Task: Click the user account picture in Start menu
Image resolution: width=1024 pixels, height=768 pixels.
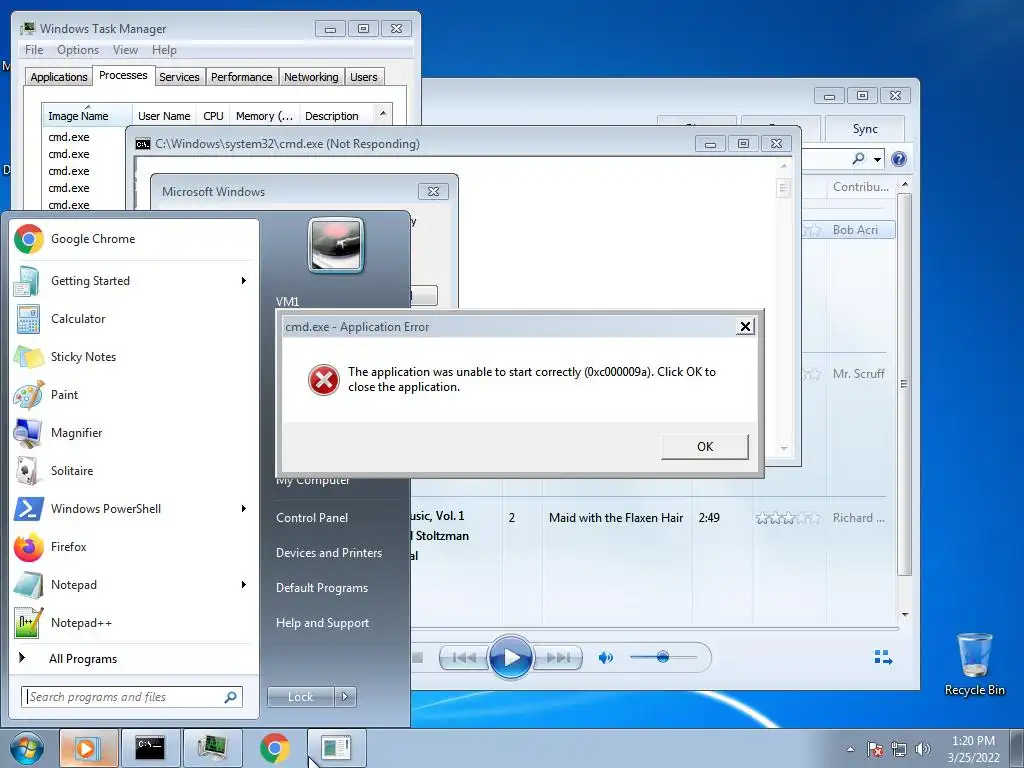Action: tap(336, 245)
